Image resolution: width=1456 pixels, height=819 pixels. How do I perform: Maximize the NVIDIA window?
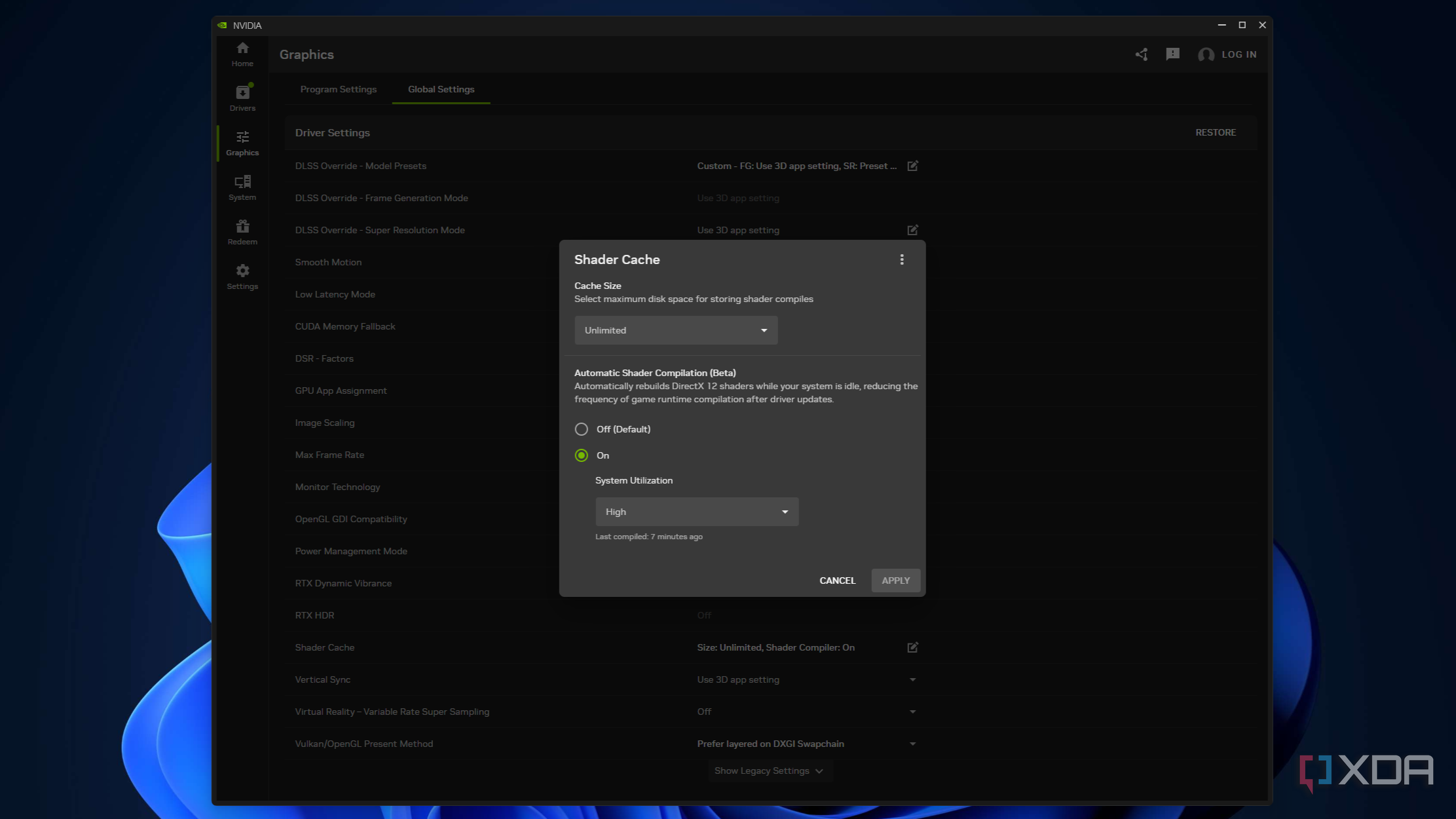tap(1242, 25)
